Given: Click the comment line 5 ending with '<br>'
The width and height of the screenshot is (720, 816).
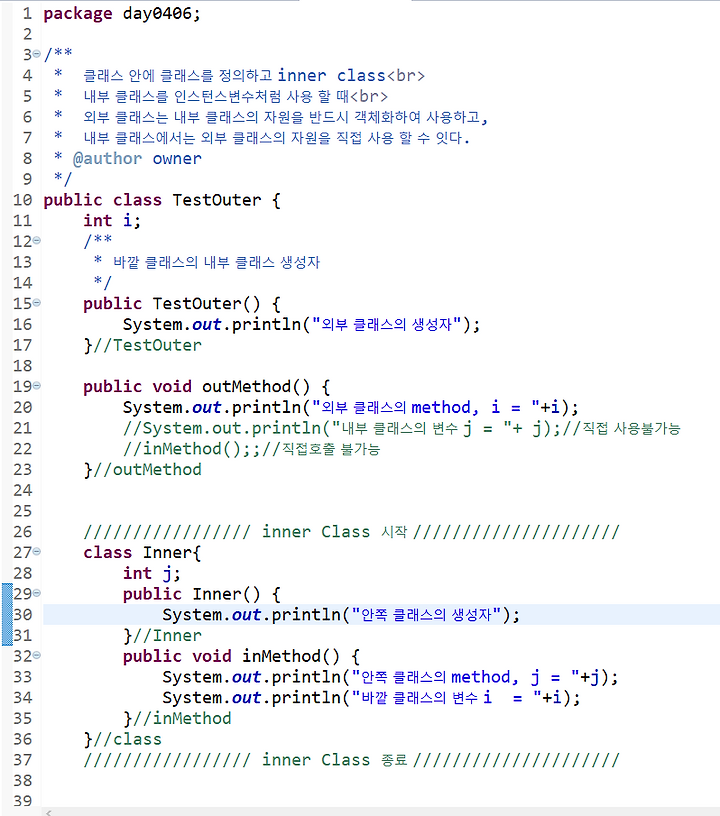Looking at the screenshot, I should coord(236,97).
